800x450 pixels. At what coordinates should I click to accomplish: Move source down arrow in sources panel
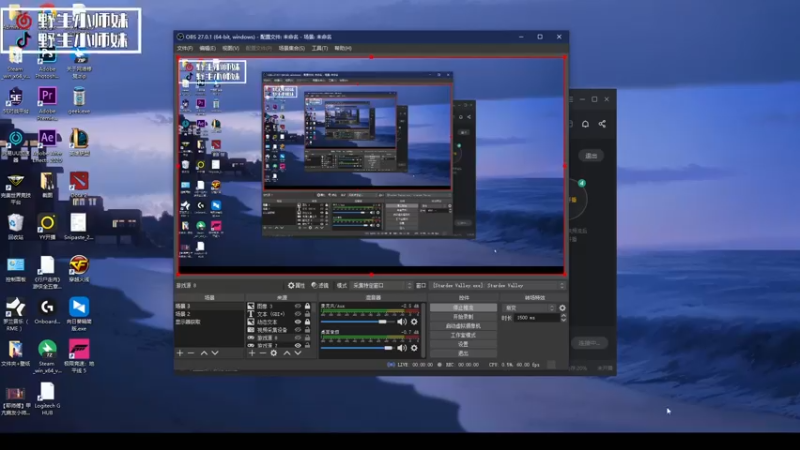pyautogui.click(x=298, y=353)
